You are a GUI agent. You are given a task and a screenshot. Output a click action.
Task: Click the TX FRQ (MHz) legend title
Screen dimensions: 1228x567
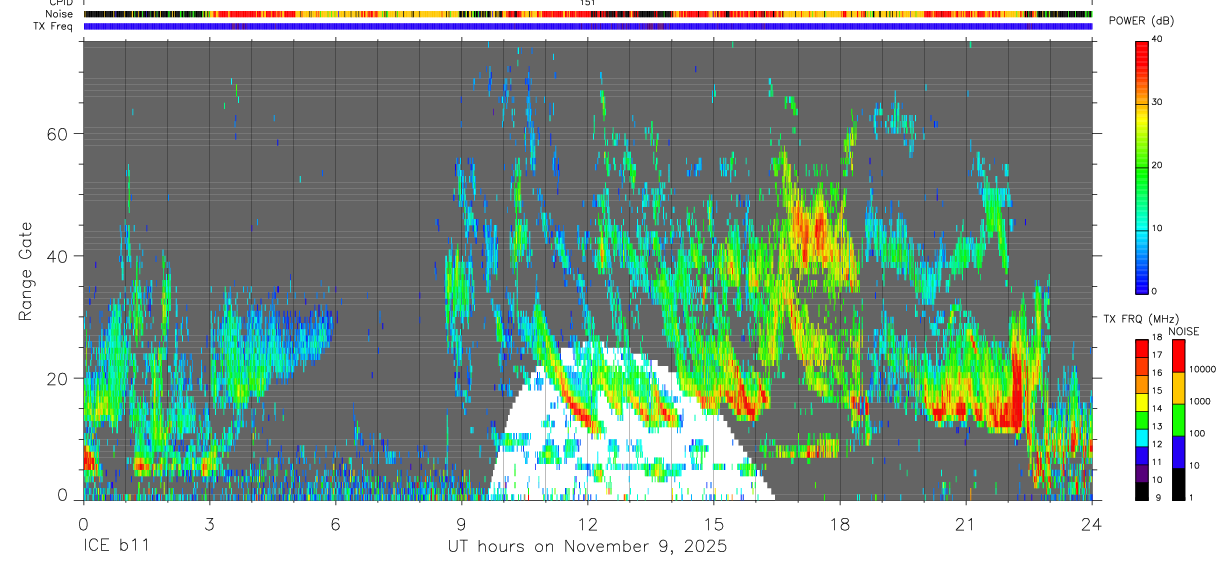coord(1139,319)
